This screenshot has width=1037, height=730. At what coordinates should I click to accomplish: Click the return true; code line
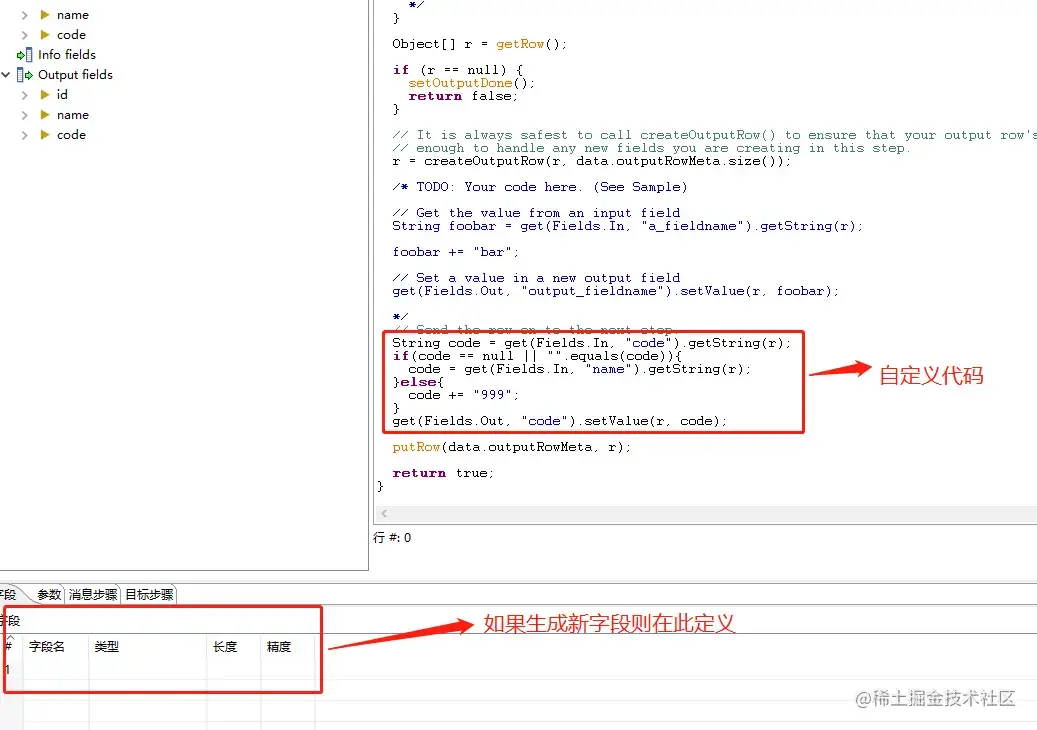[x=442, y=473]
